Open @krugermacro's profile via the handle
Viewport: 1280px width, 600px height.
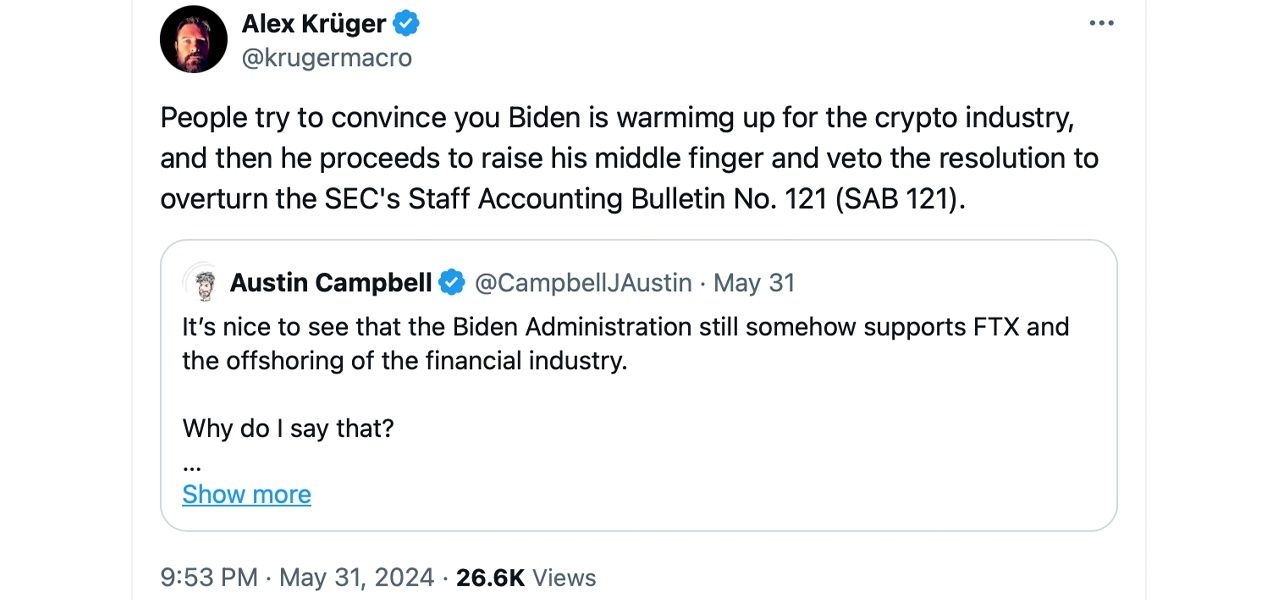(x=327, y=57)
